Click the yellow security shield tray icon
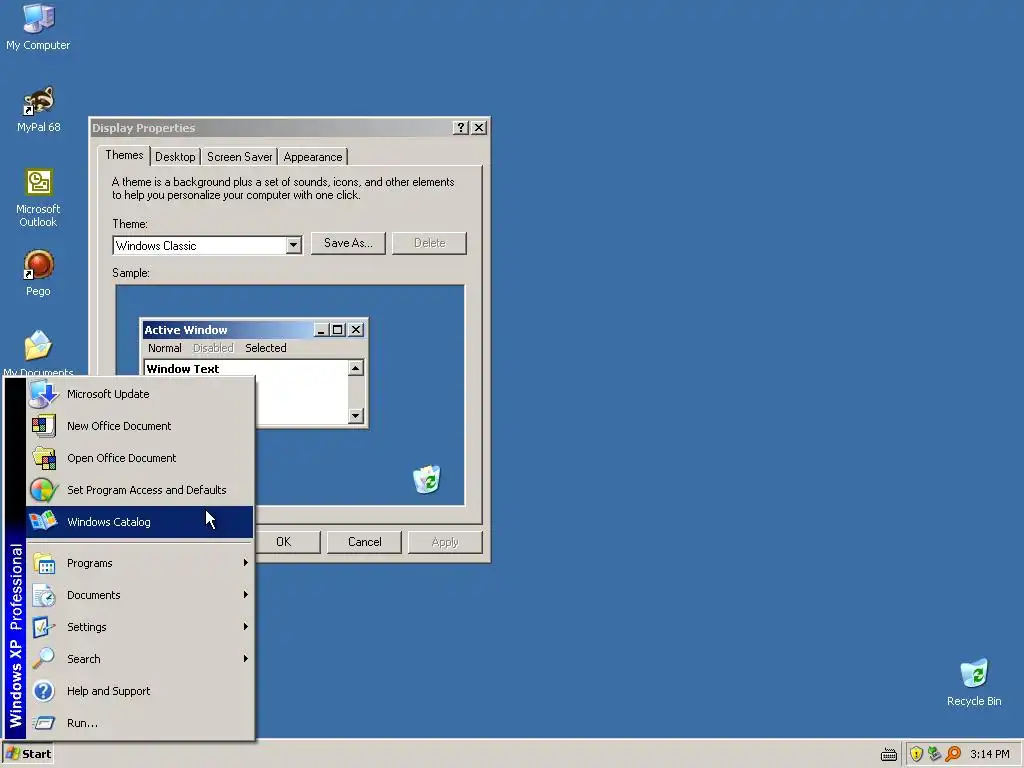 click(x=916, y=754)
